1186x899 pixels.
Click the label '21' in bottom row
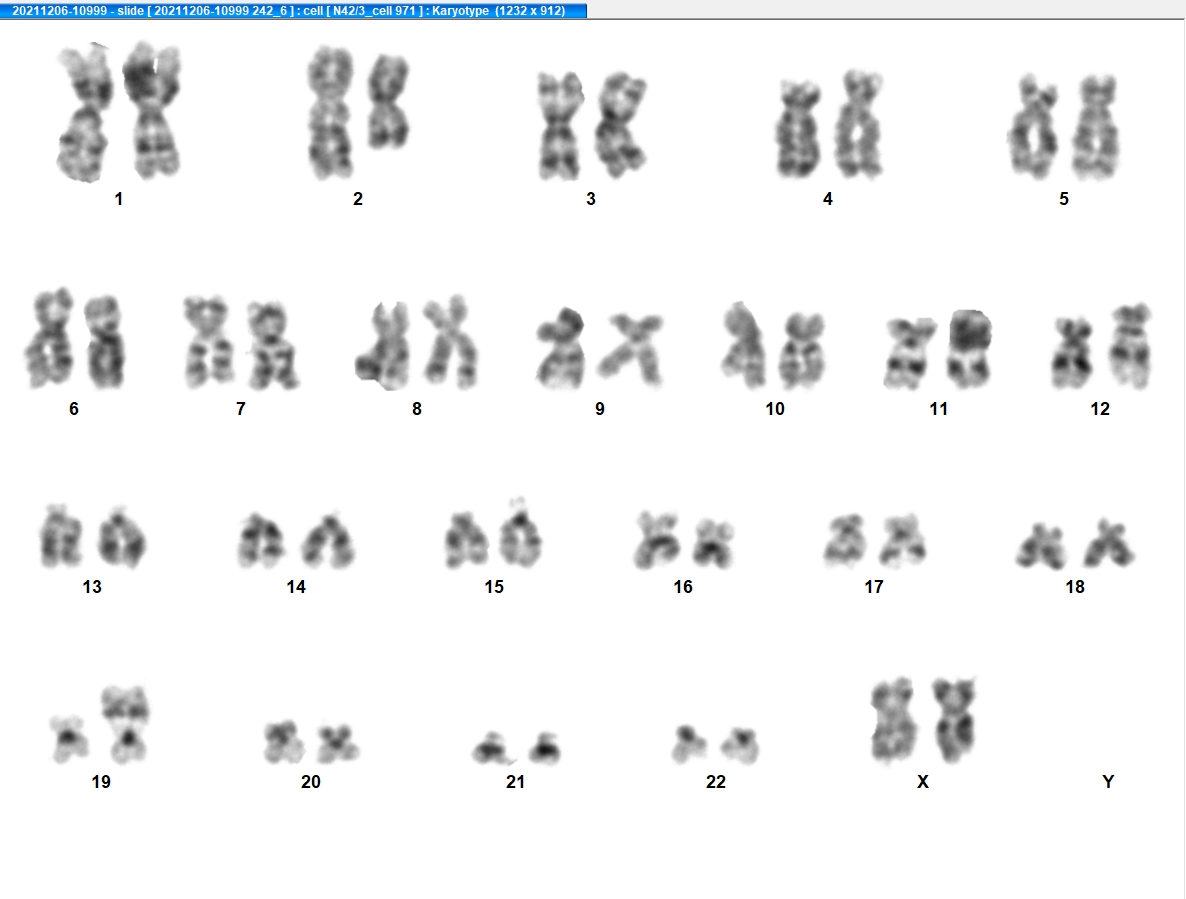pos(516,782)
